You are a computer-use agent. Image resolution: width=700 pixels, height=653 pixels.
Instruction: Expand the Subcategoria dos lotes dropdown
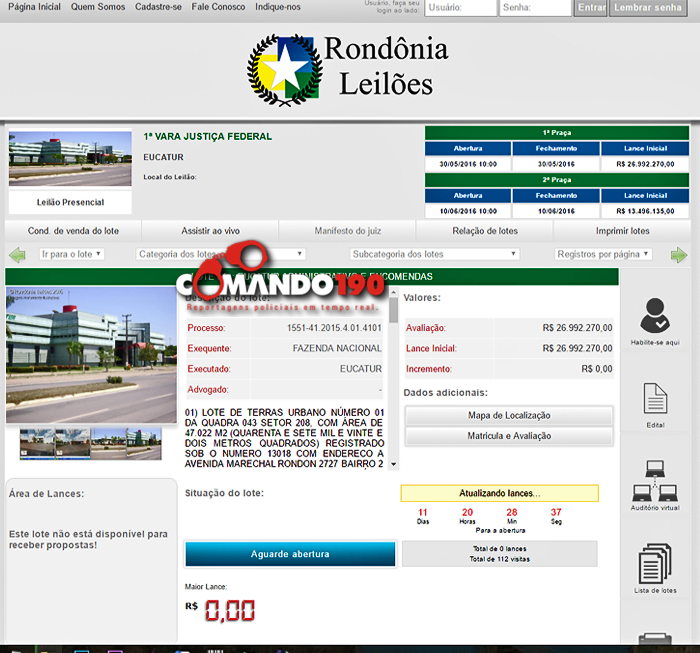pos(434,254)
